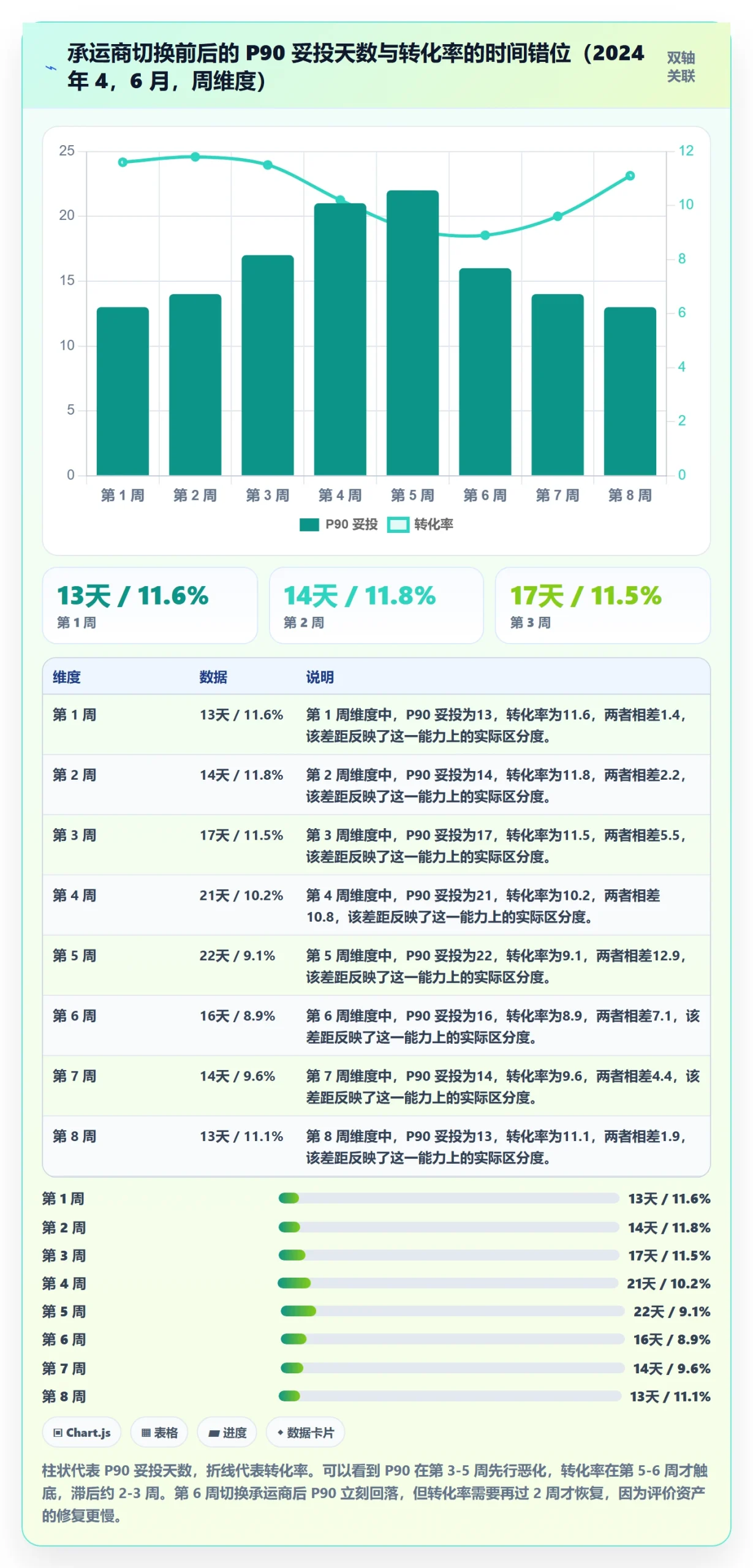Click the 第 1 周 bar in the chart
The height and width of the screenshot is (1568, 753).
coord(123,391)
